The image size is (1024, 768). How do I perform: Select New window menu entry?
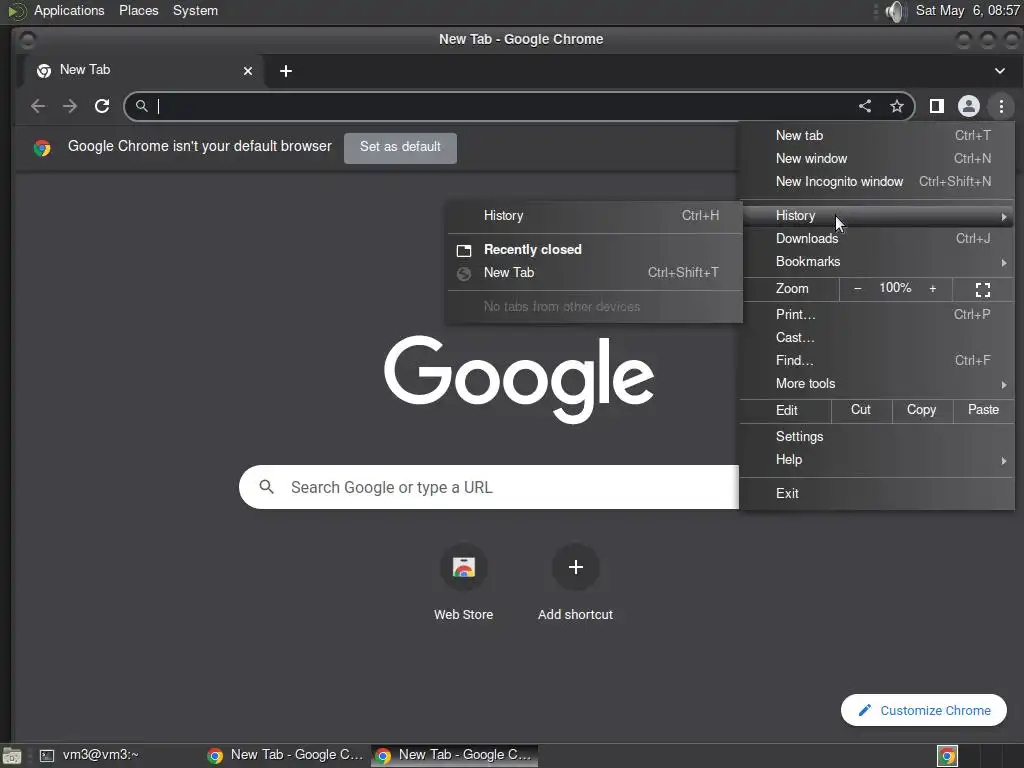point(877,158)
